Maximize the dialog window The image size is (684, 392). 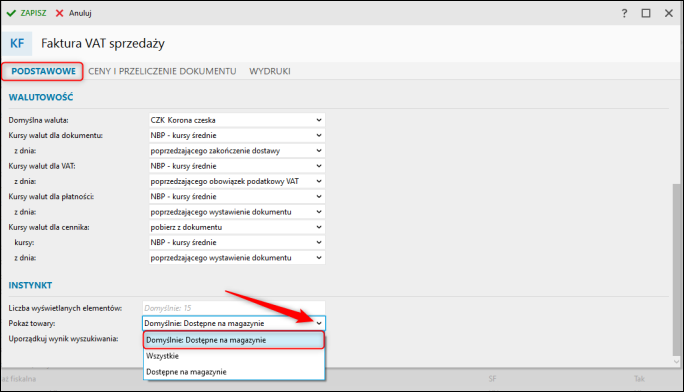click(646, 13)
